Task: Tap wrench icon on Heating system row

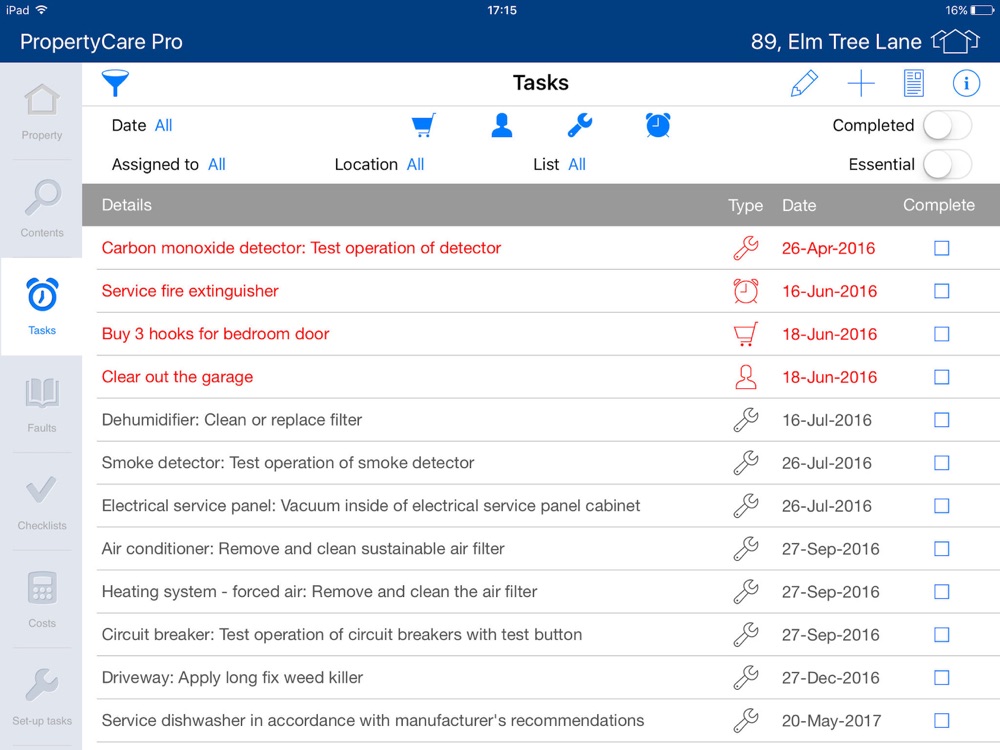Action: click(746, 591)
